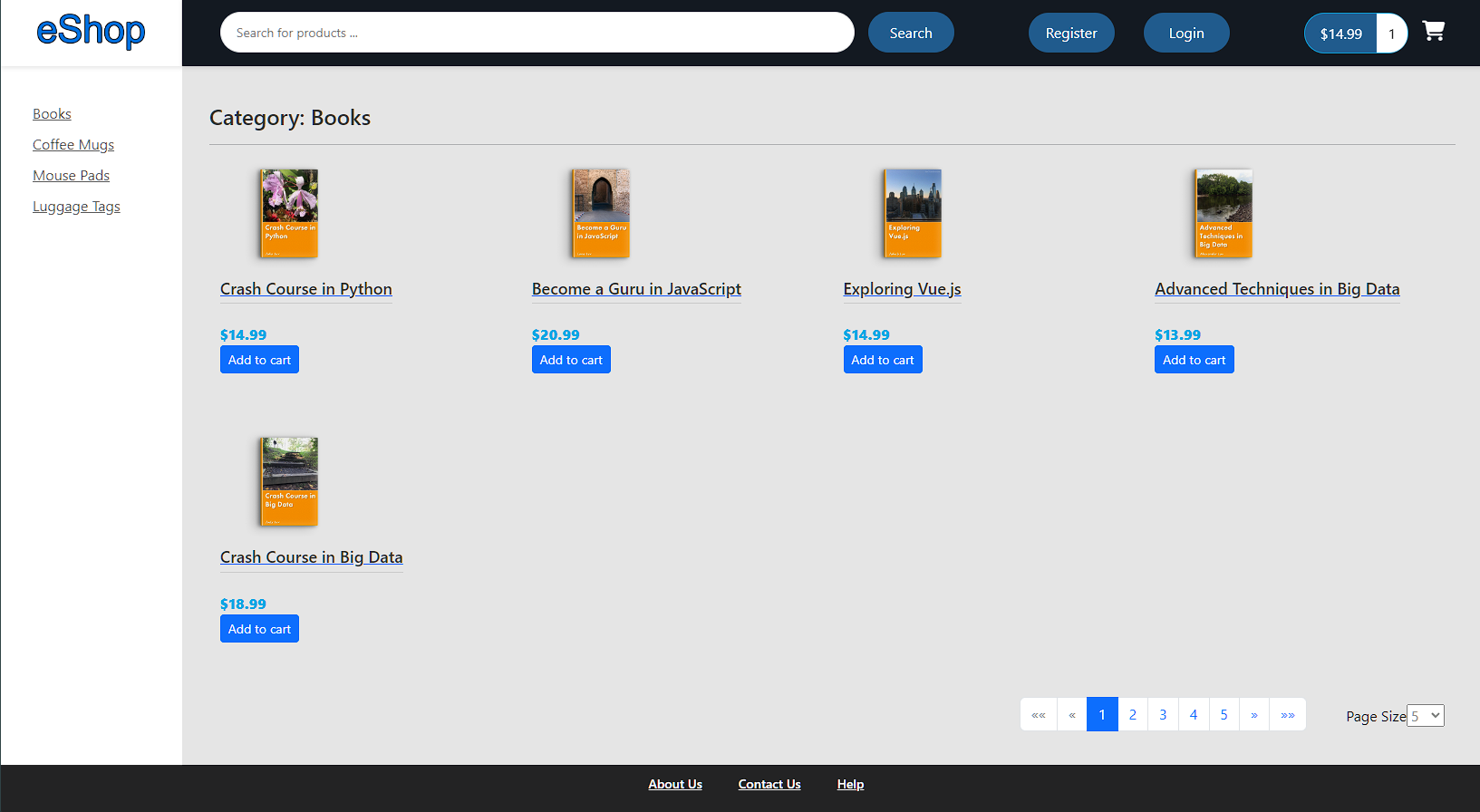Jump to last page with double-right arrows
The width and height of the screenshot is (1480, 812).
point(1287,715)
